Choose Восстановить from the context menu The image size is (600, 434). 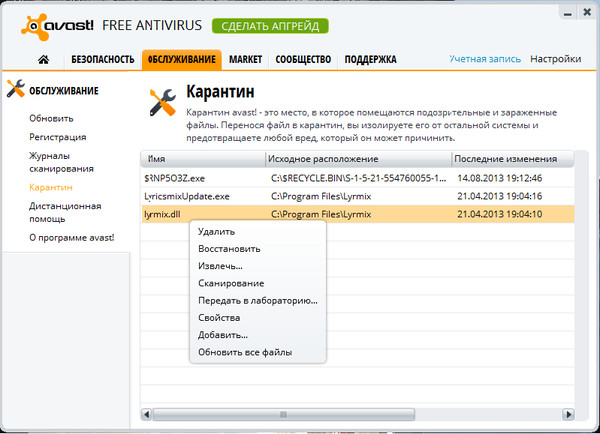229,249
